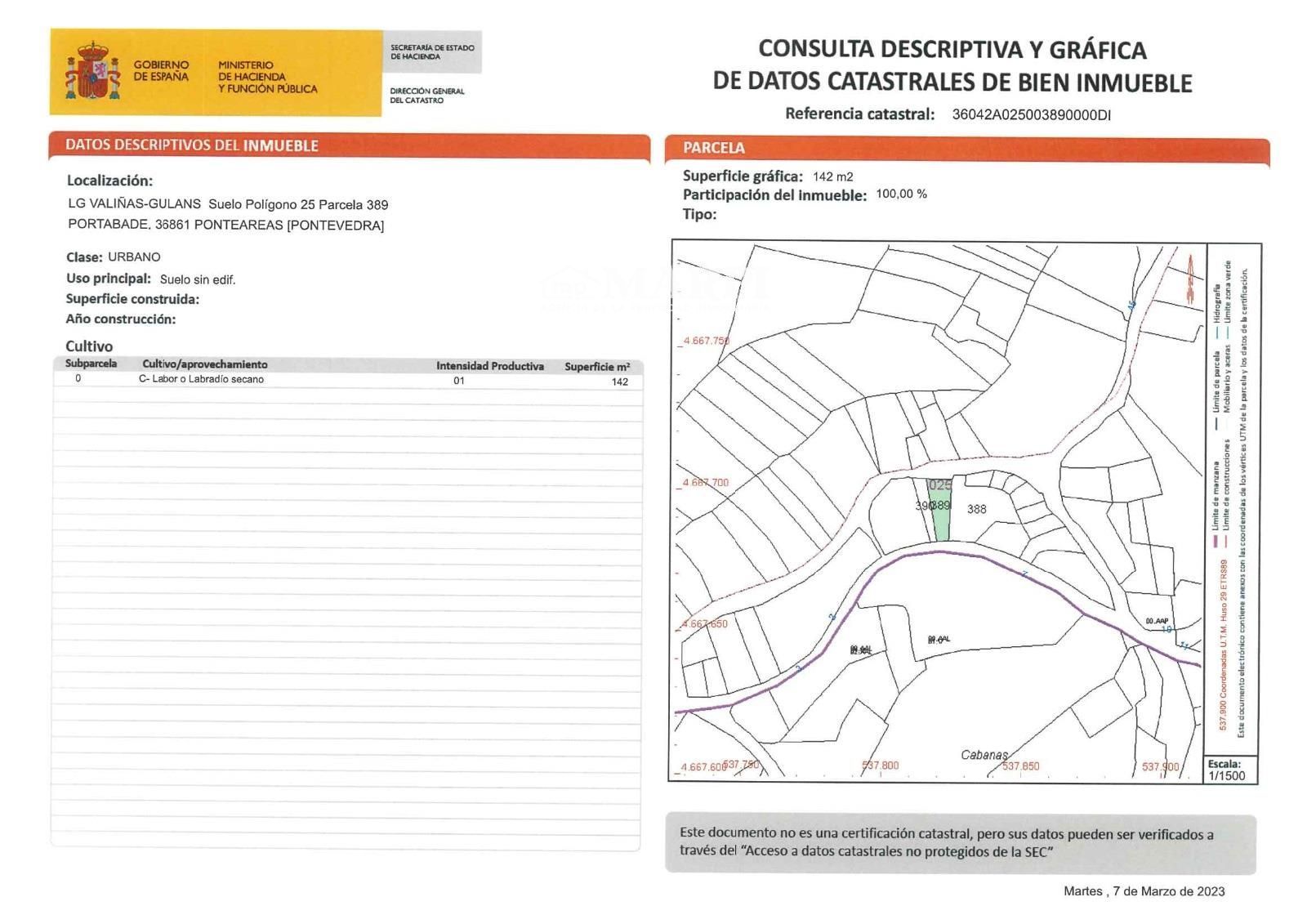This screenshot has height=924, width=1307.
Task: Click the 'Subparcela' column header
Action: click(91, 364)
